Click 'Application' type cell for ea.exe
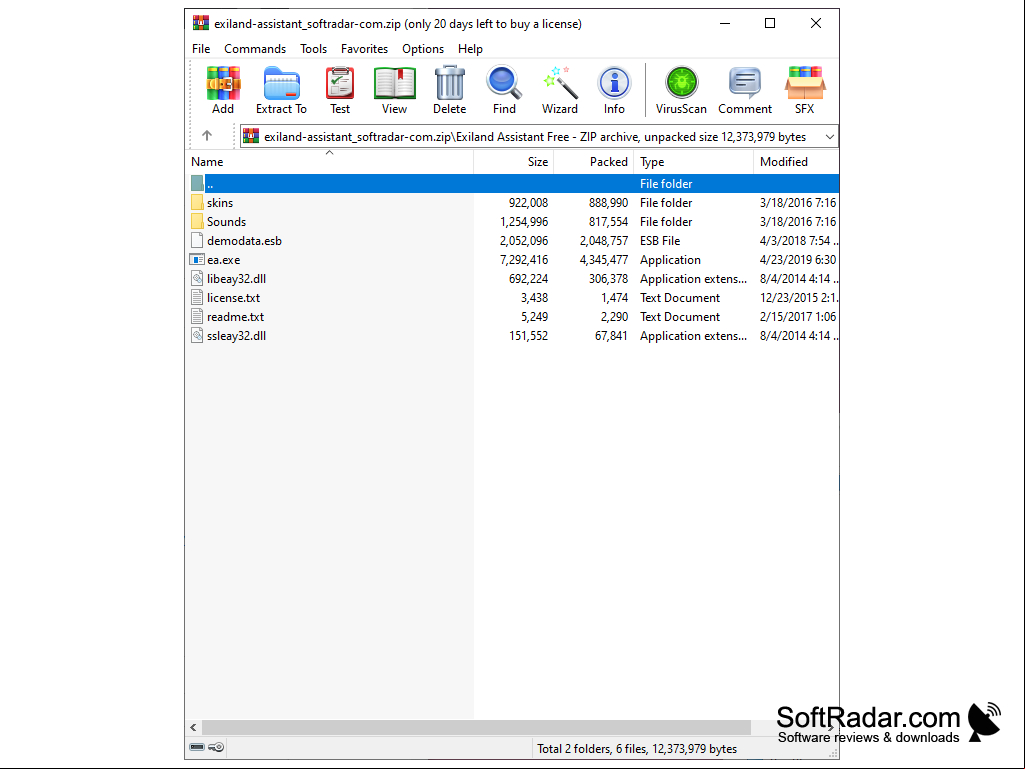The image size is (1025, 769). (670, 260)
